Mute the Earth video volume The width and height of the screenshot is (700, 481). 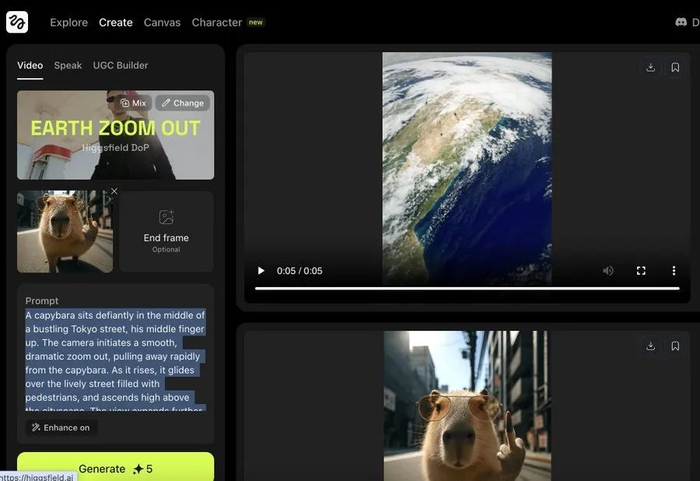[608, 271]
